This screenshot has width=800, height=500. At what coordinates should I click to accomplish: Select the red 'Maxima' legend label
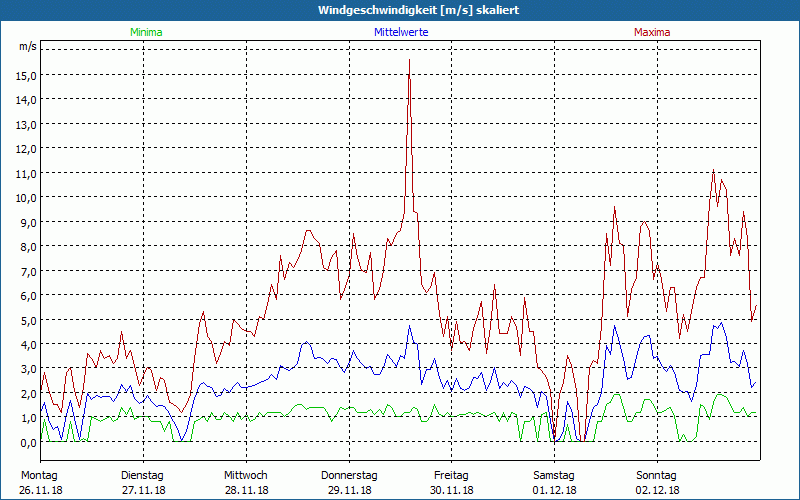point(652,32)
